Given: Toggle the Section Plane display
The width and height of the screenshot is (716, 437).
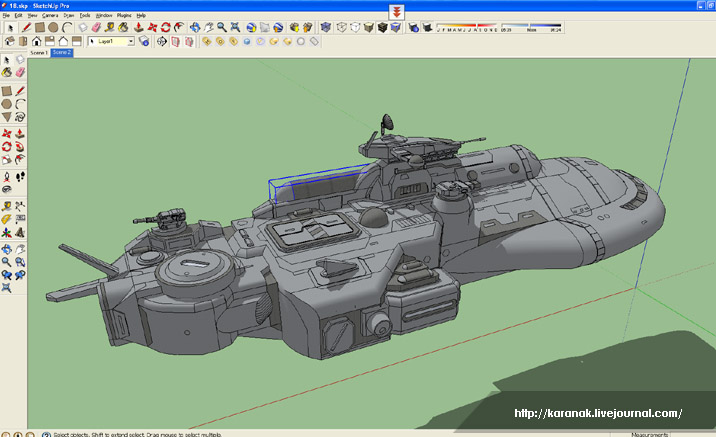Looking at the screenshot, I should click(176, 42).
